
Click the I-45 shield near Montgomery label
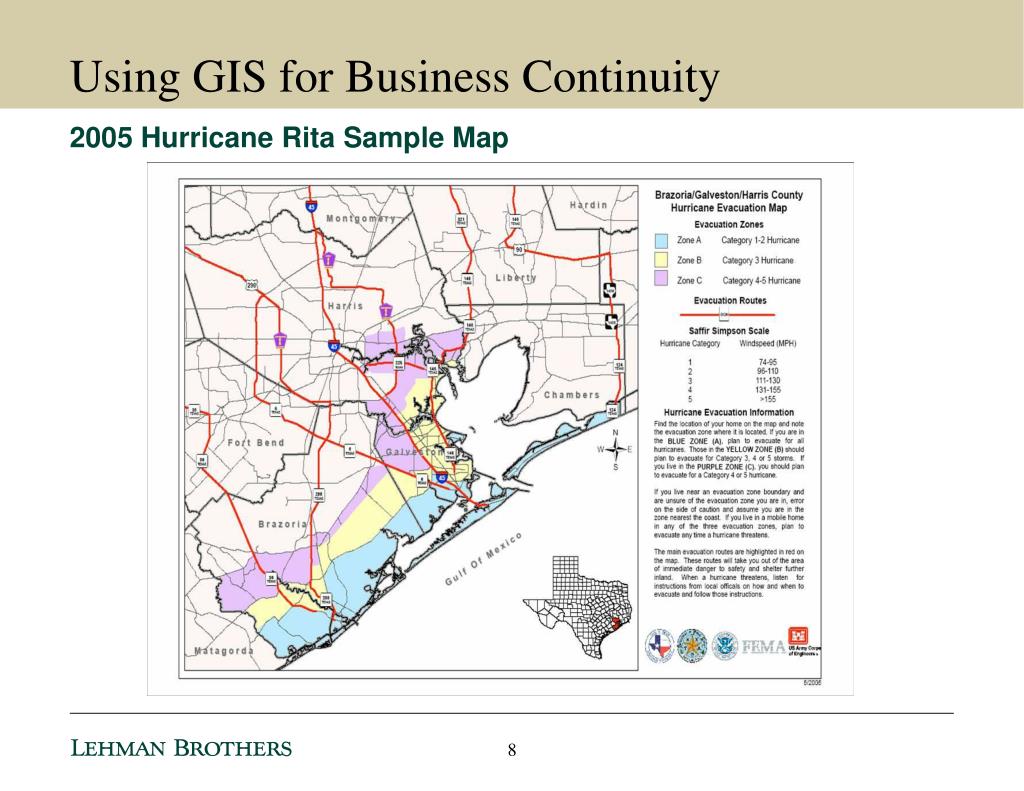[x=312, y=206]
